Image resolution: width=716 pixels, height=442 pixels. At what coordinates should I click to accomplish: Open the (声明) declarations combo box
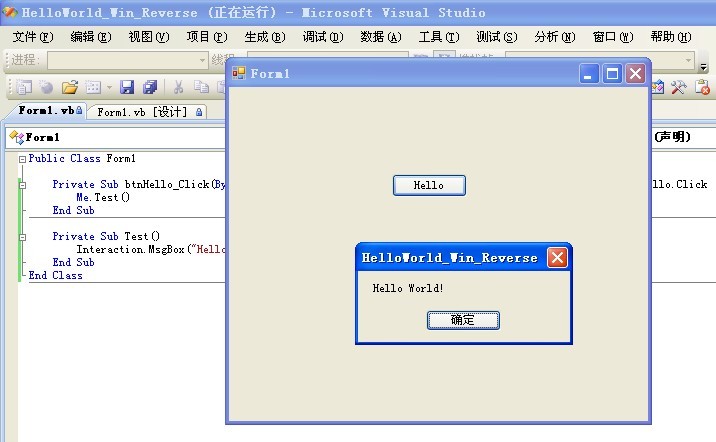pos(684,137)
